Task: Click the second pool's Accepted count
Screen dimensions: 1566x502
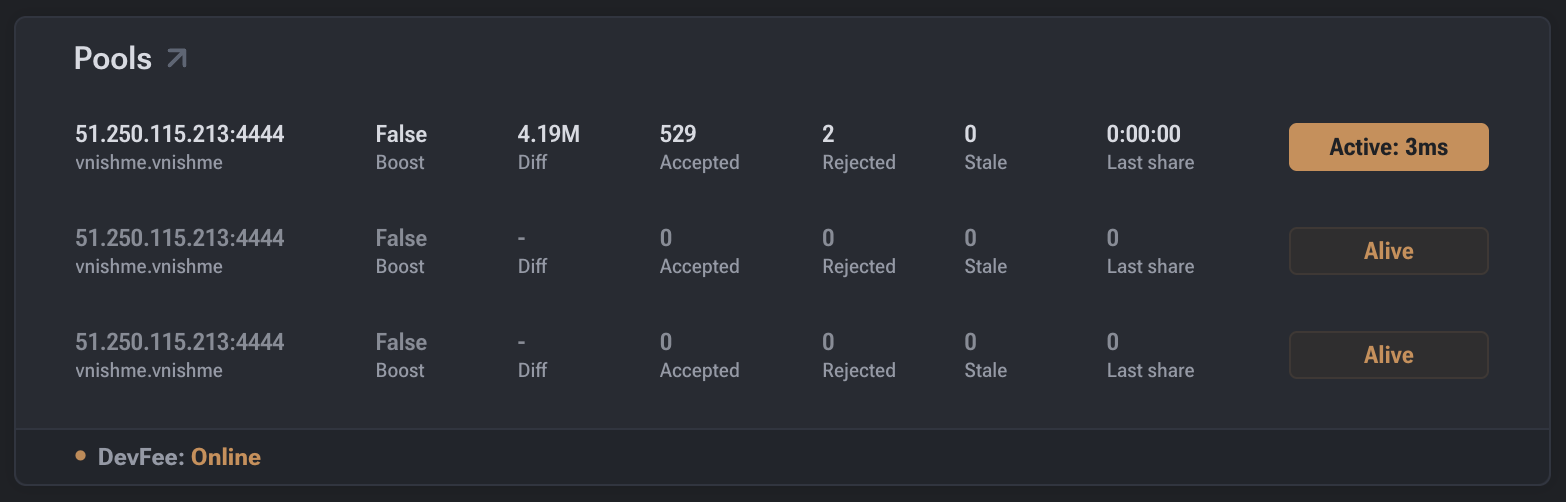Action: click(x=666, y=238)
